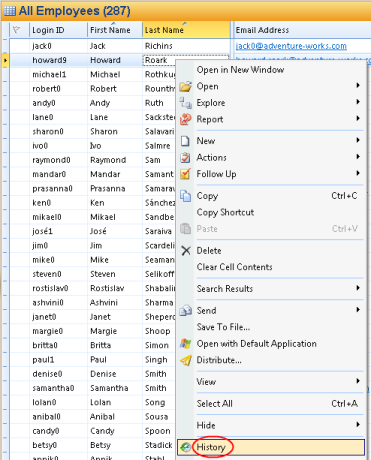Select Distribute... menu entry
The height and width of the screenshot is (460, 371).
[x=271, y=360]
